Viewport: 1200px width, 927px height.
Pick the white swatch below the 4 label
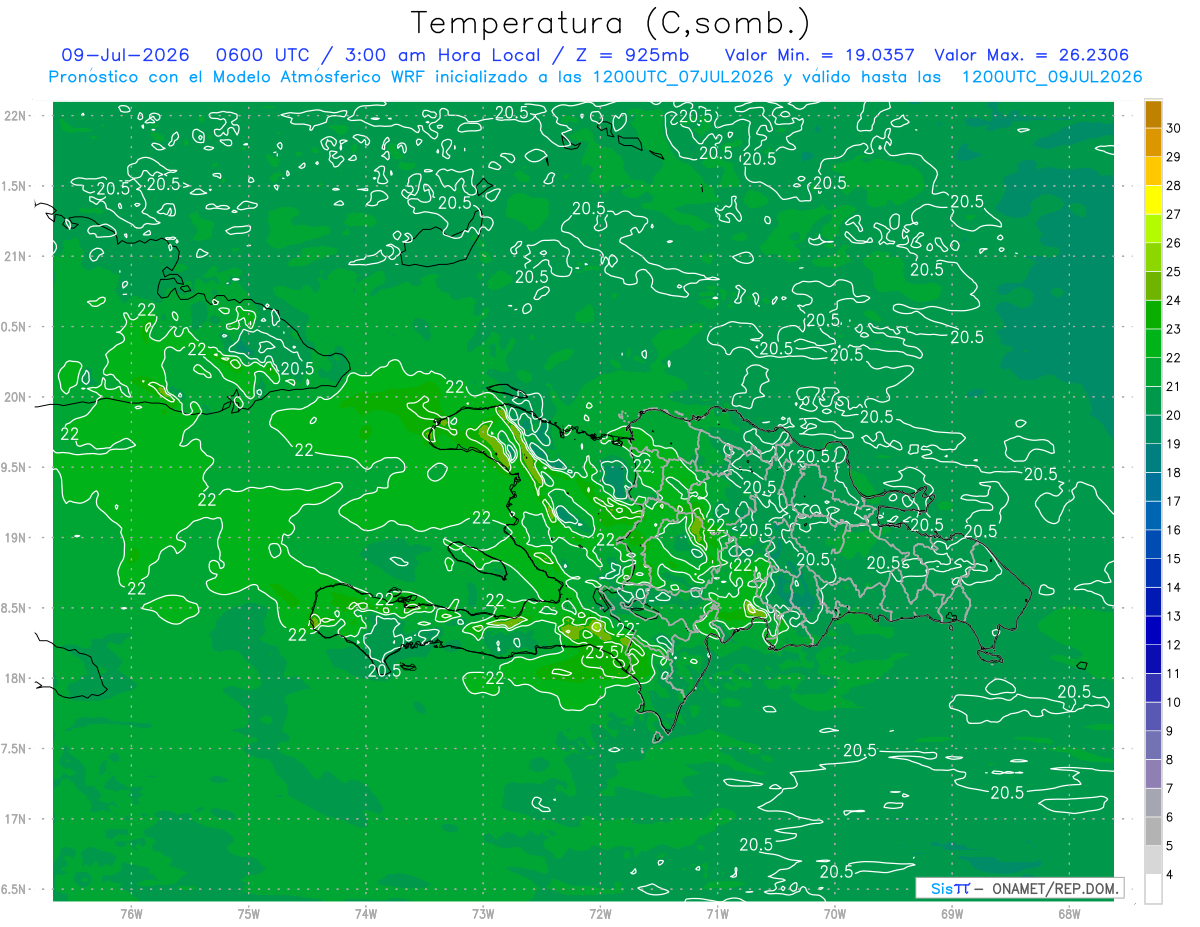pyautogui.click(x=1153, y=889)
